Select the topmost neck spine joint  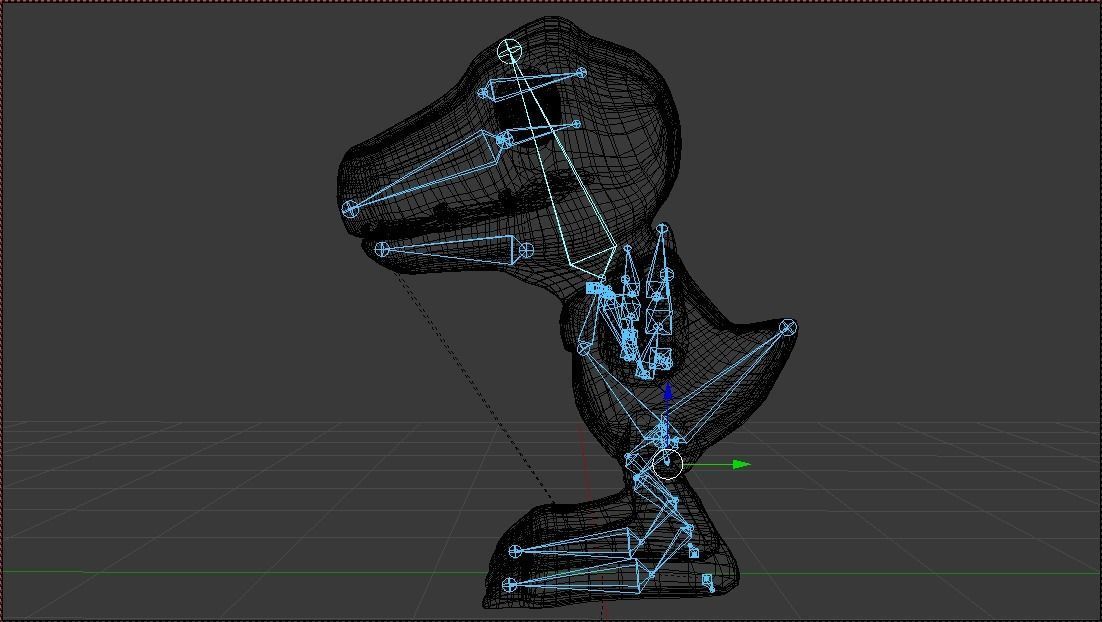click(662, 228)
